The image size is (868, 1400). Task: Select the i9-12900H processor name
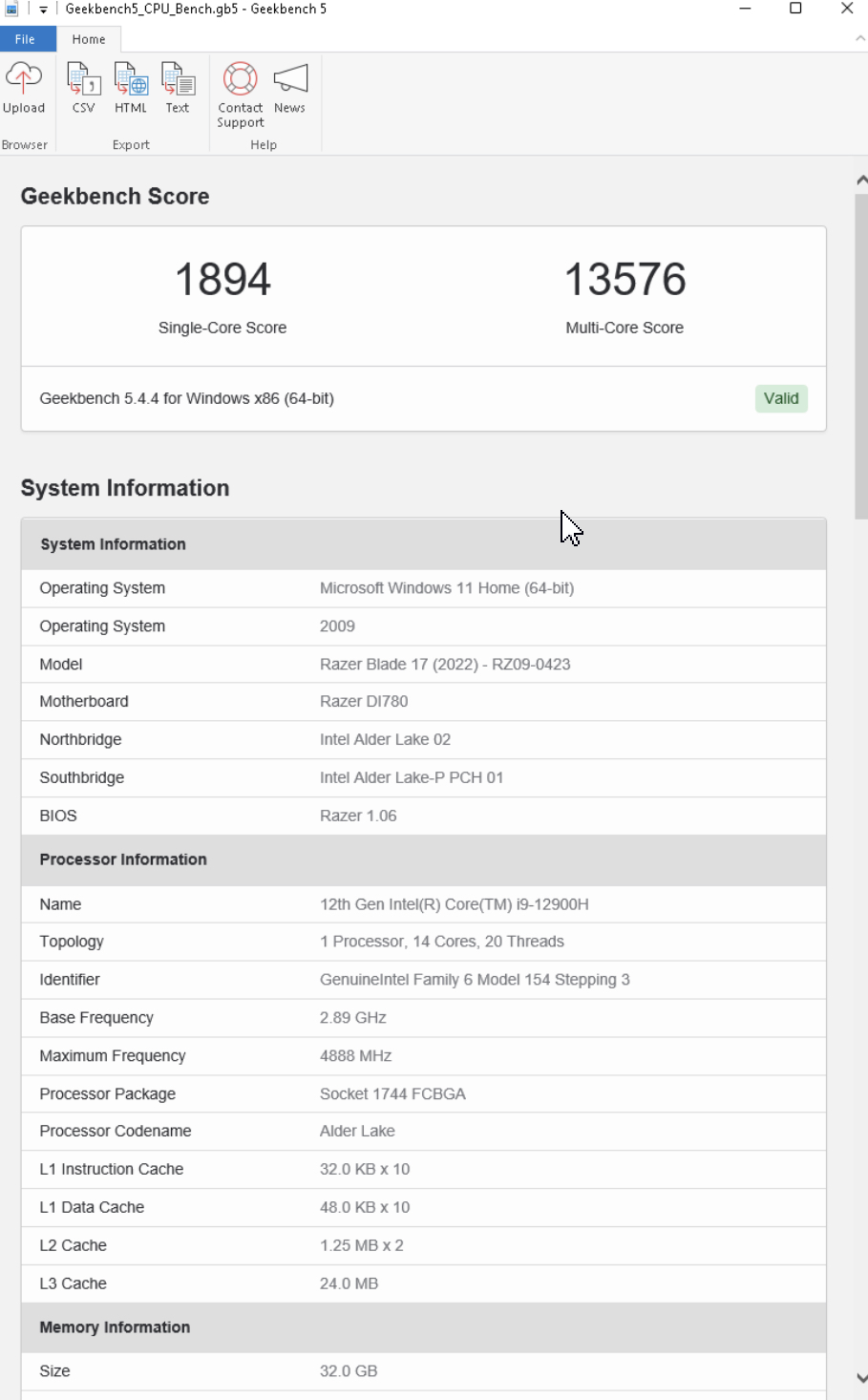pos(455,904)
